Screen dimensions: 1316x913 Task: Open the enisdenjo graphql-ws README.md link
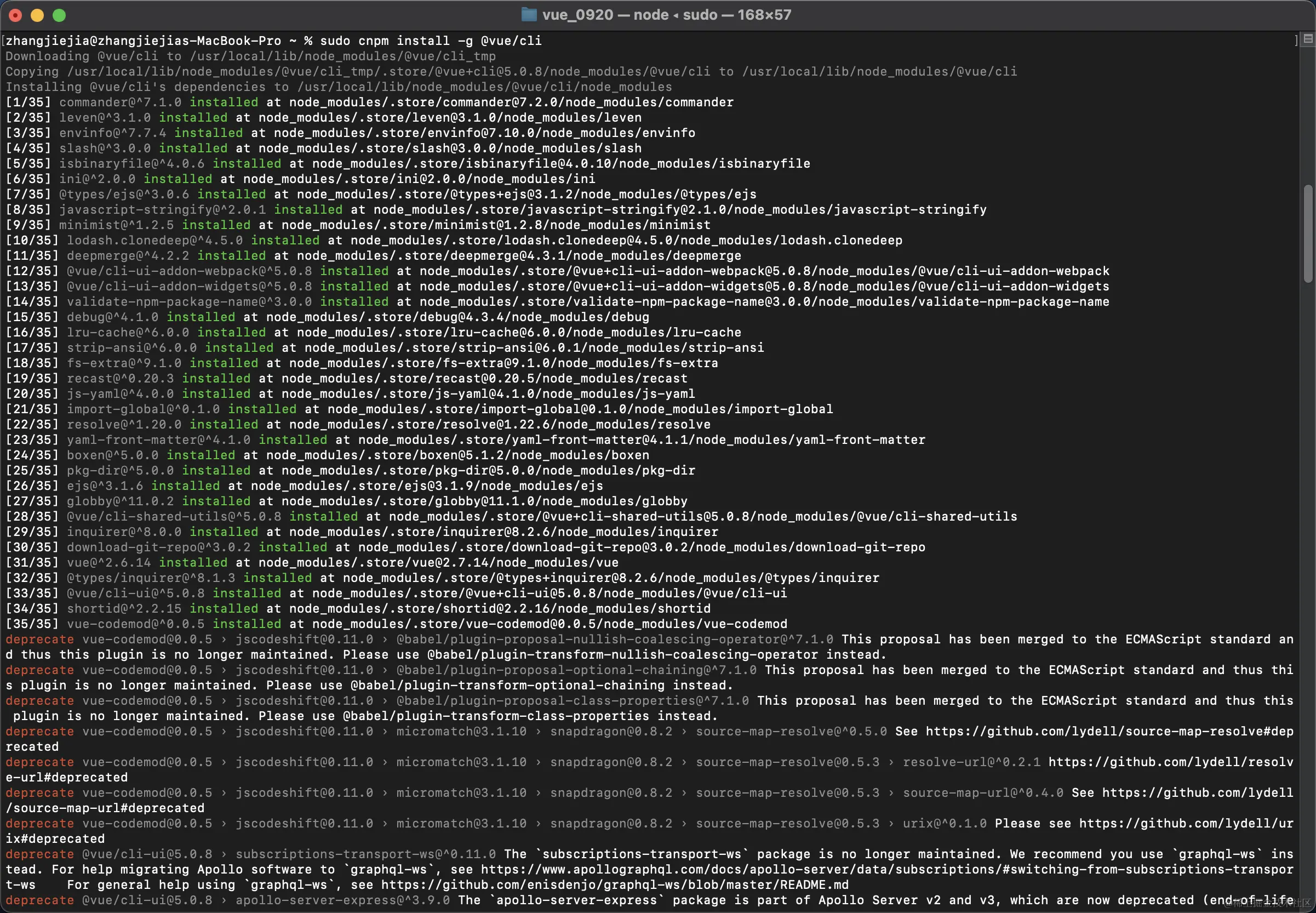tap(614, 885)
